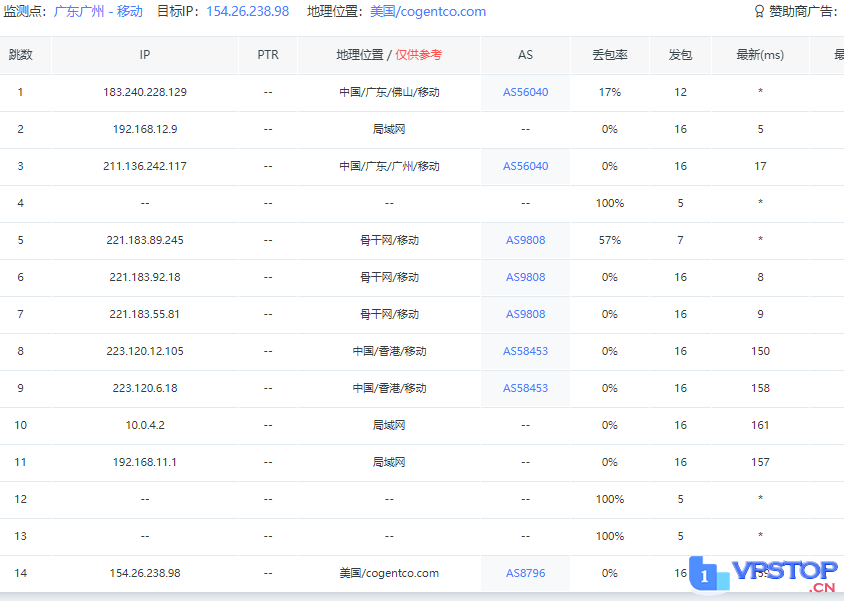Image resolution: width=844 pixels, height=601 pixels.
Task: Click AS9808 link for IP 221.183.55.81
Action: click(525, 314)
